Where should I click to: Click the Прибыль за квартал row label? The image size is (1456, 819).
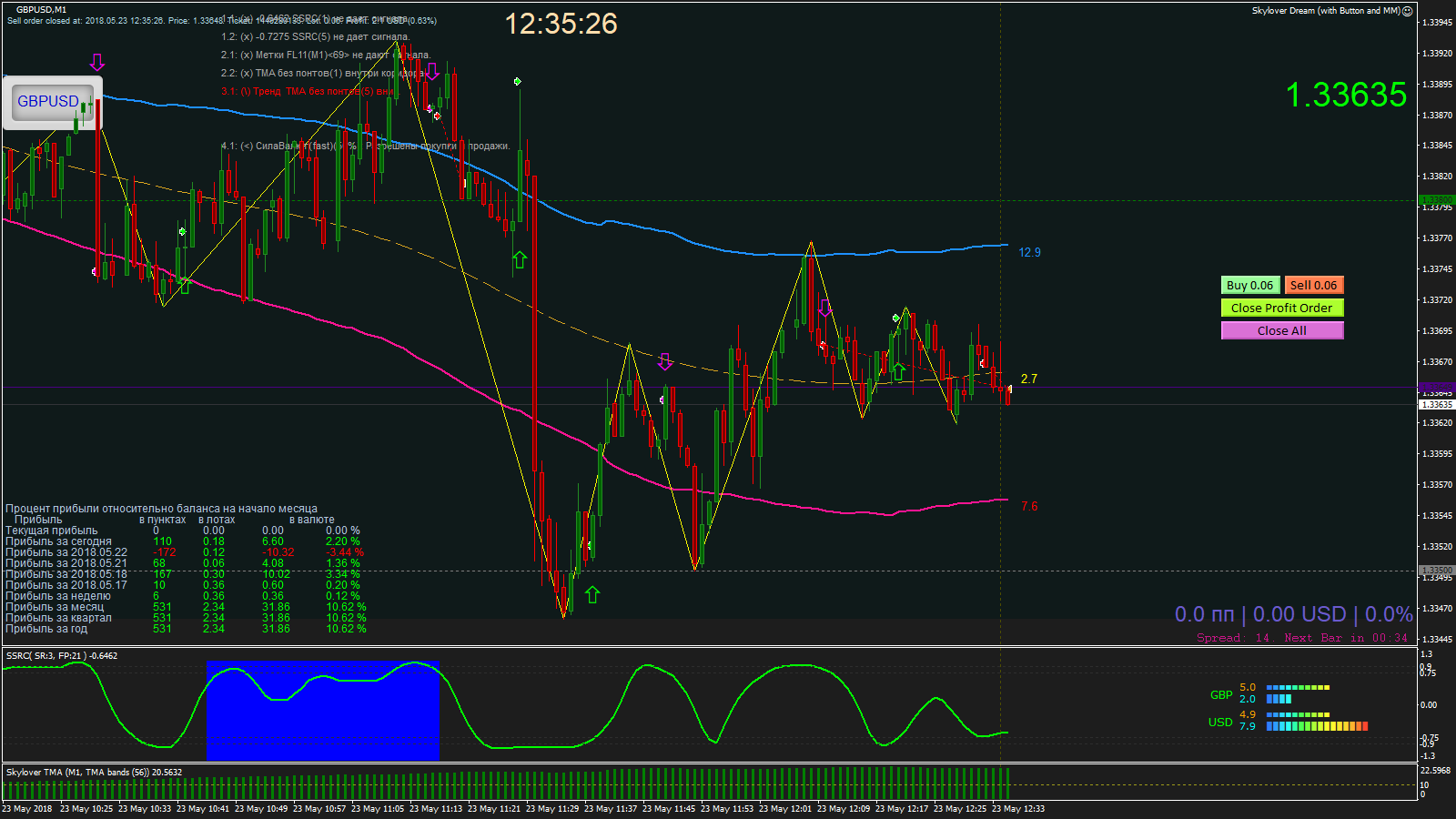click(x=58, y=618)
